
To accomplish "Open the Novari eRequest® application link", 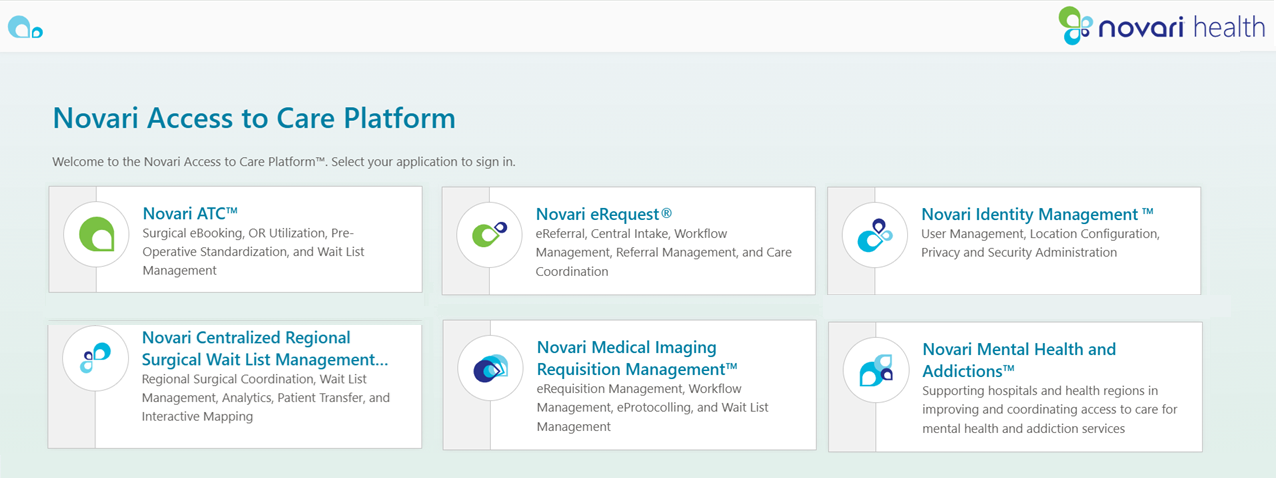I will [x=604, y=214].
